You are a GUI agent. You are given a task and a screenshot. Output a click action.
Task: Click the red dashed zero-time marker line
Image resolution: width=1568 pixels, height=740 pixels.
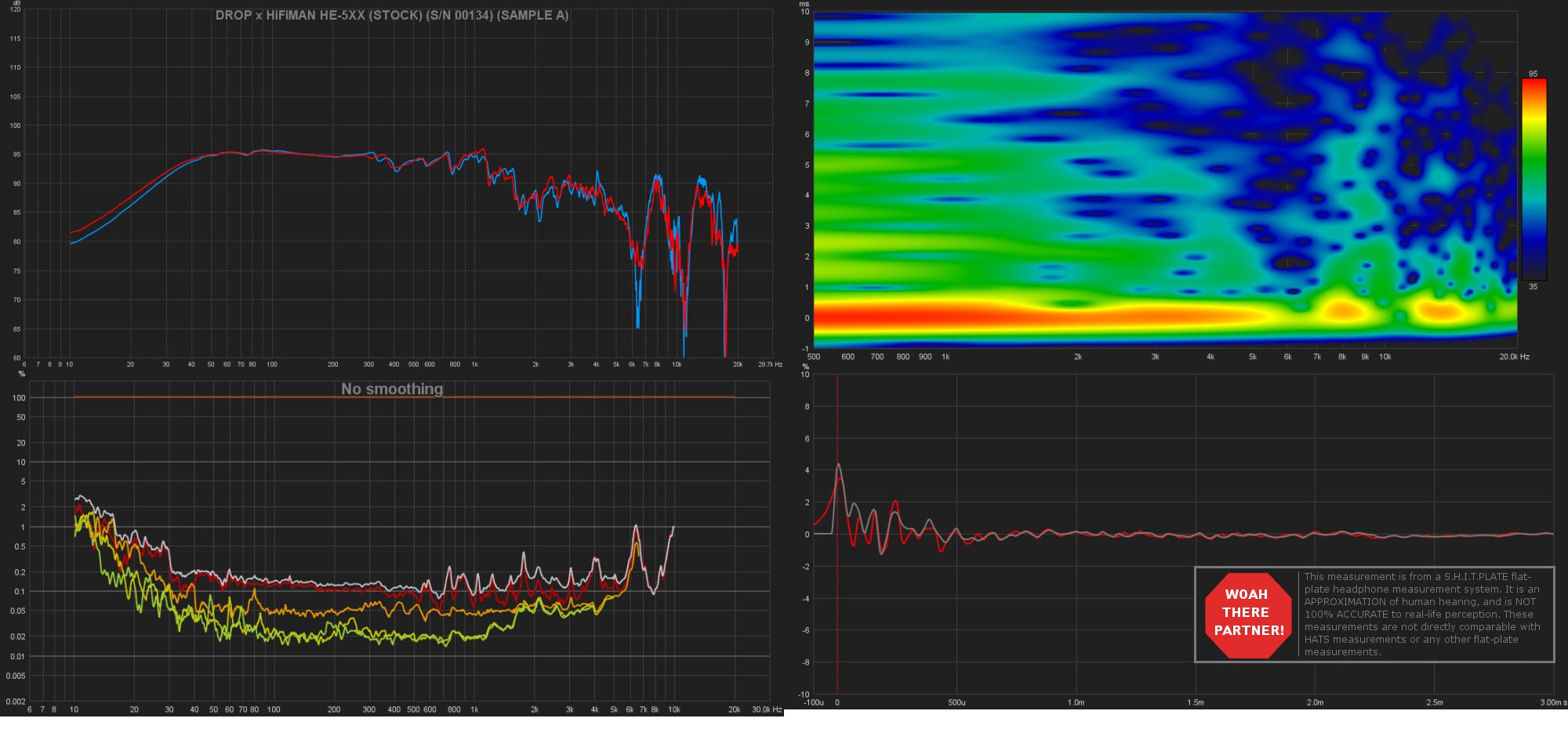pos(837,596)
